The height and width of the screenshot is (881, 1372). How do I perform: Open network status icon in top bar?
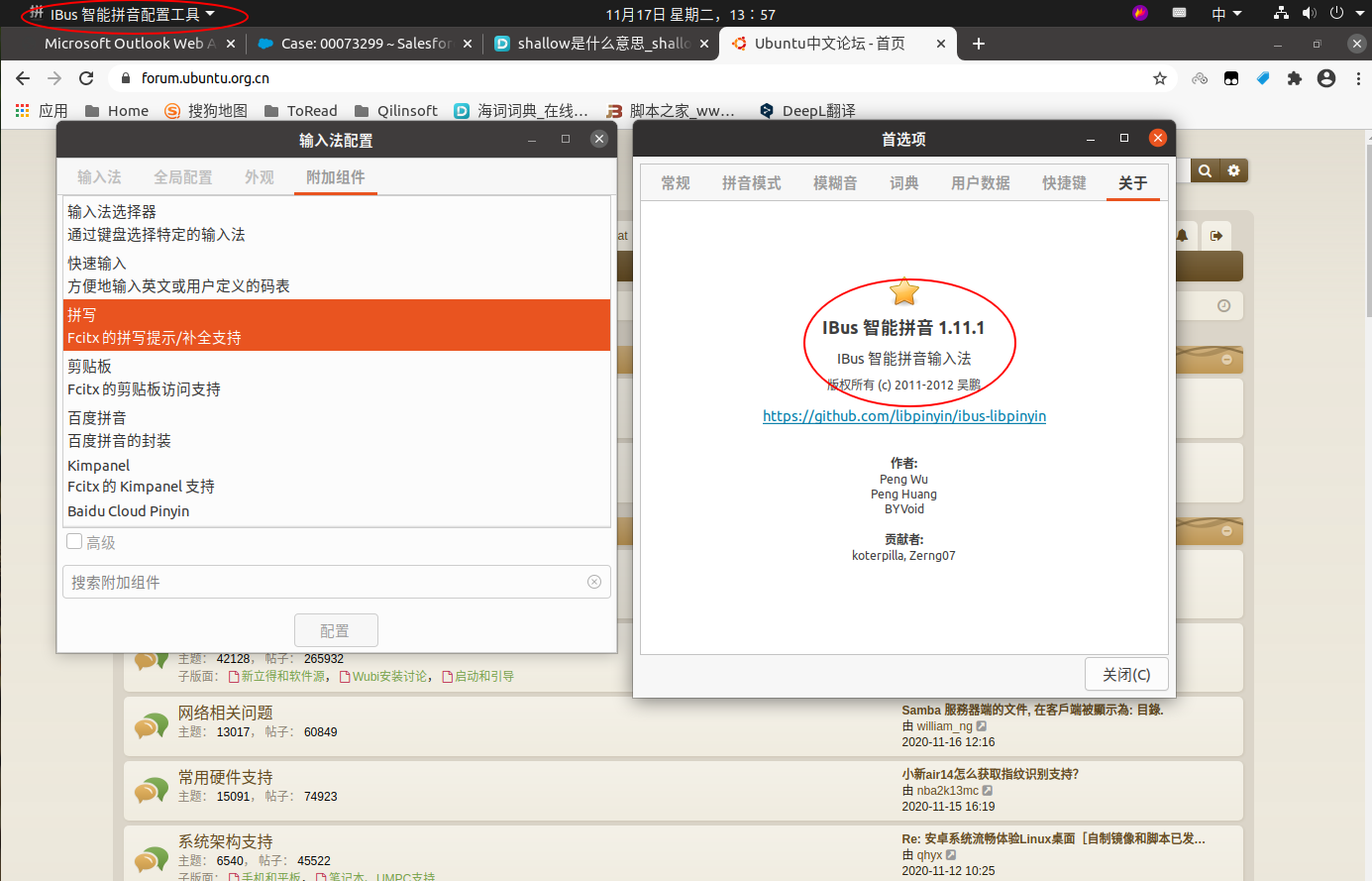1282,13
